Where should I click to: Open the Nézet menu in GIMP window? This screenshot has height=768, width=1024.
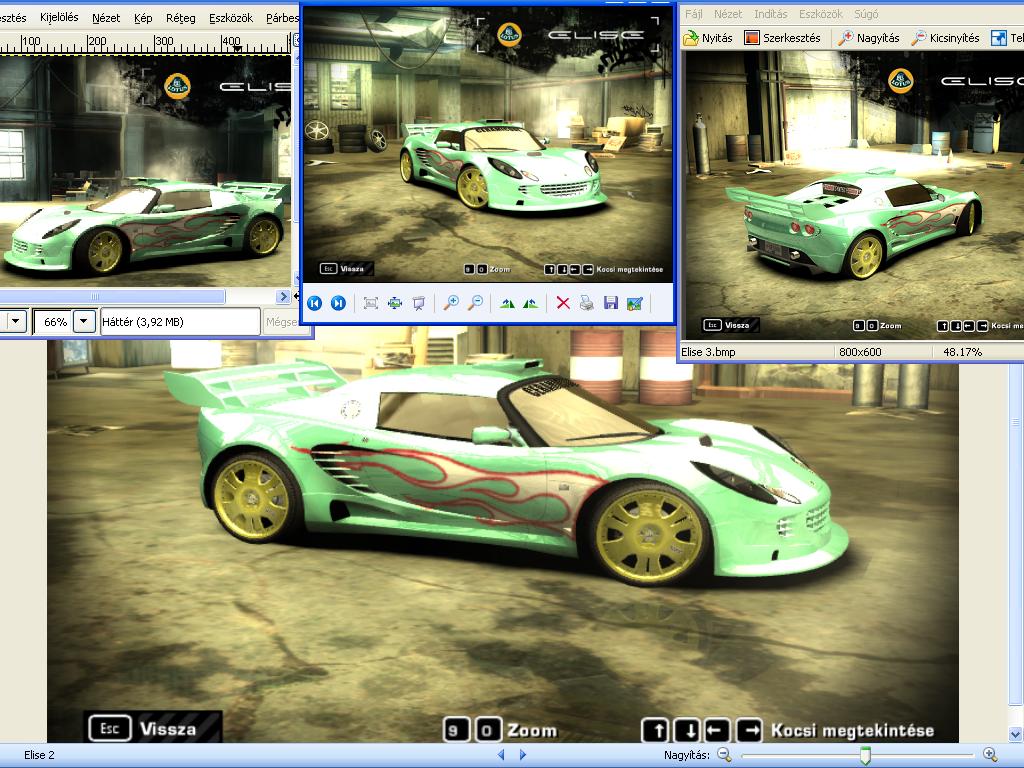tap(106, 18)
